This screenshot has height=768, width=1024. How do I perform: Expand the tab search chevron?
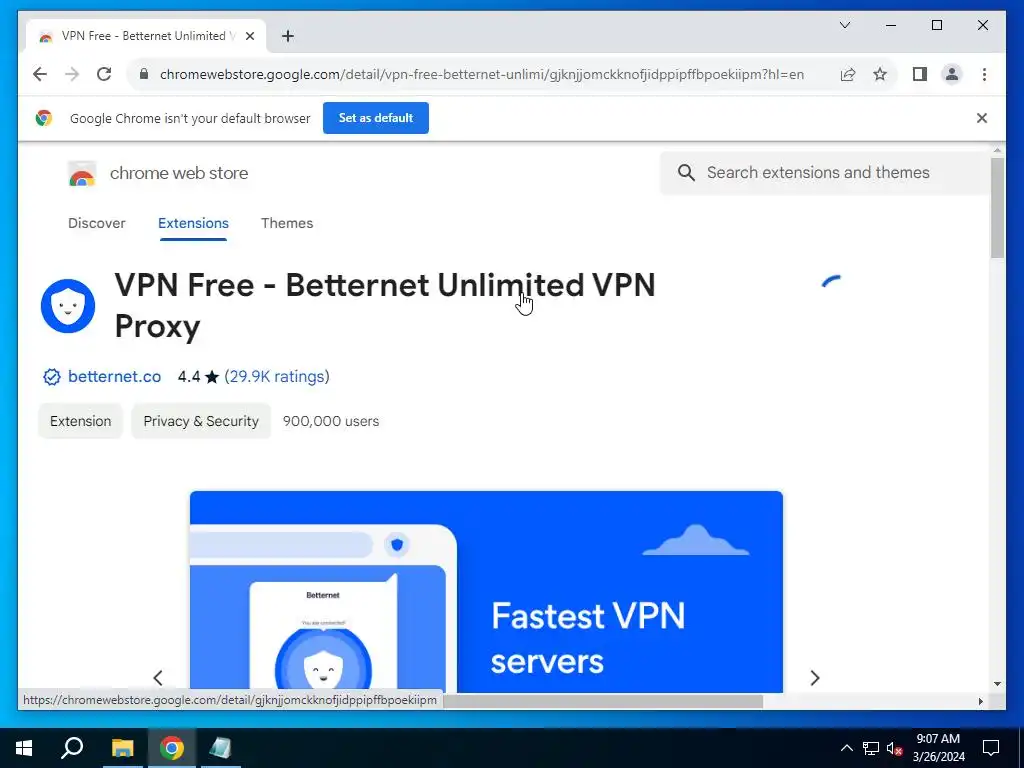click(x=844, y=25)
